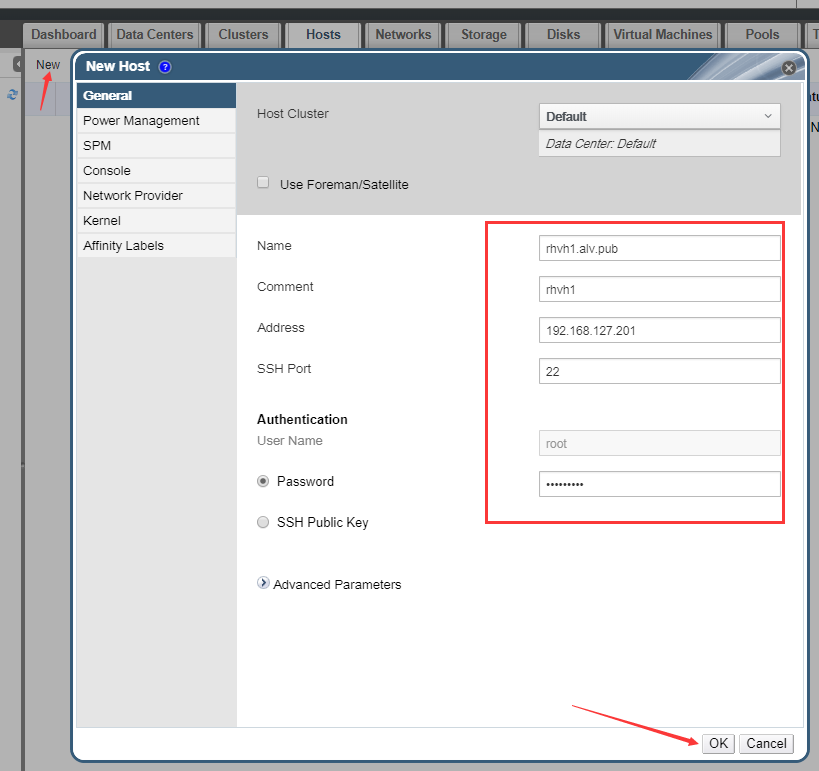Switch to Virtual Machines tab
Screen dimensions: 819x771
[x=663, y=35]
